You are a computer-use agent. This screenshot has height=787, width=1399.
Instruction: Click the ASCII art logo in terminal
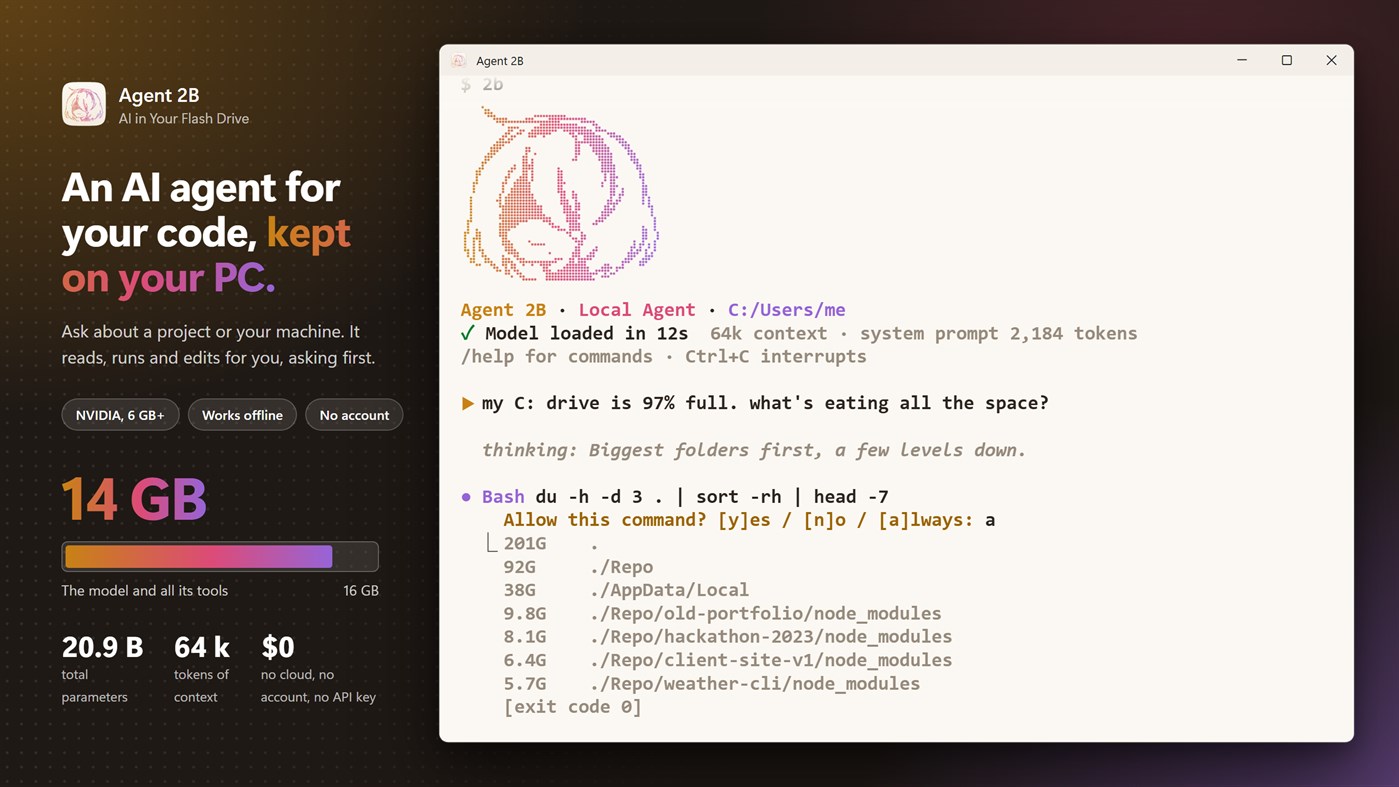(560, 194)
